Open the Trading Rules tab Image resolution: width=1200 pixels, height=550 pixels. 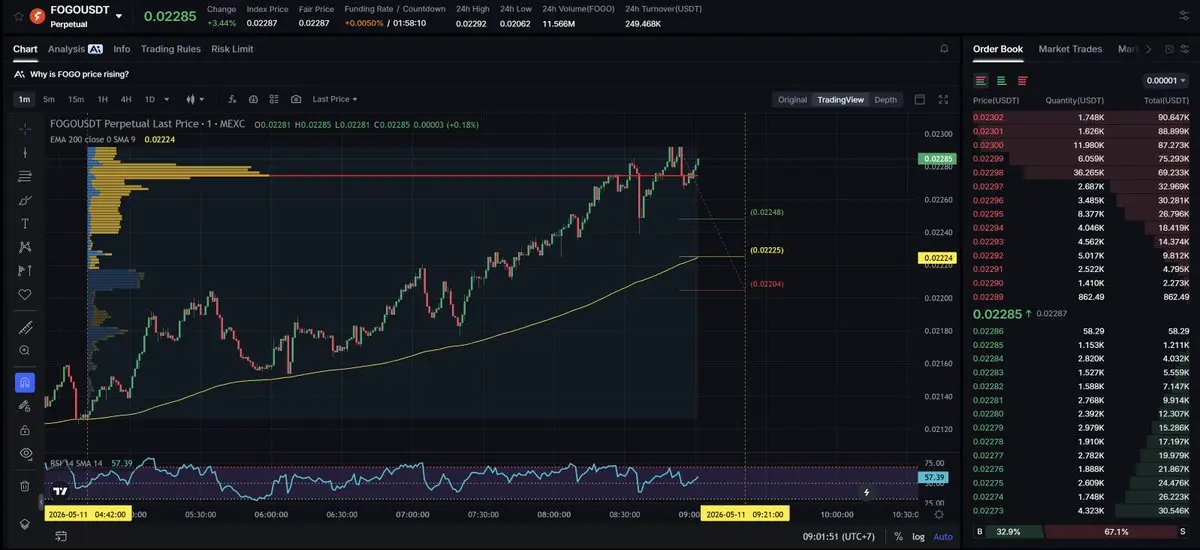click(x=170, y=49)
